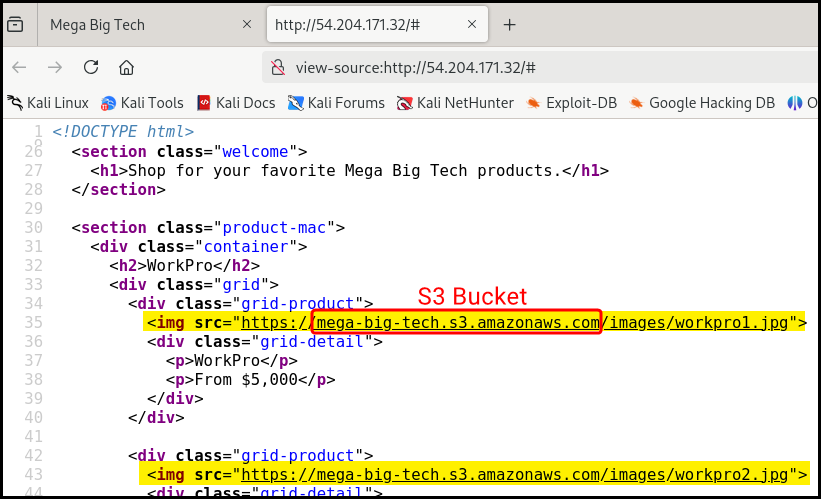Click the closing div tag on line 40
Image resolution: width=821 pixels, height=499 pixels.
[x=156, y=417]
